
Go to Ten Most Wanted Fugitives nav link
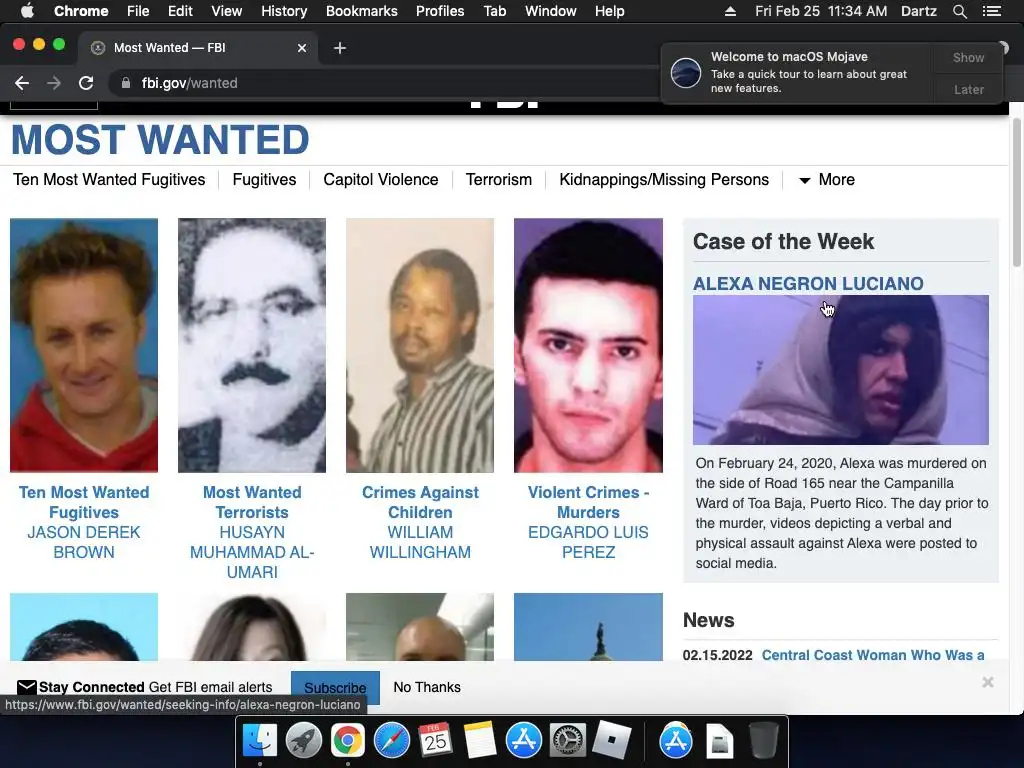(x=109, y=180)
